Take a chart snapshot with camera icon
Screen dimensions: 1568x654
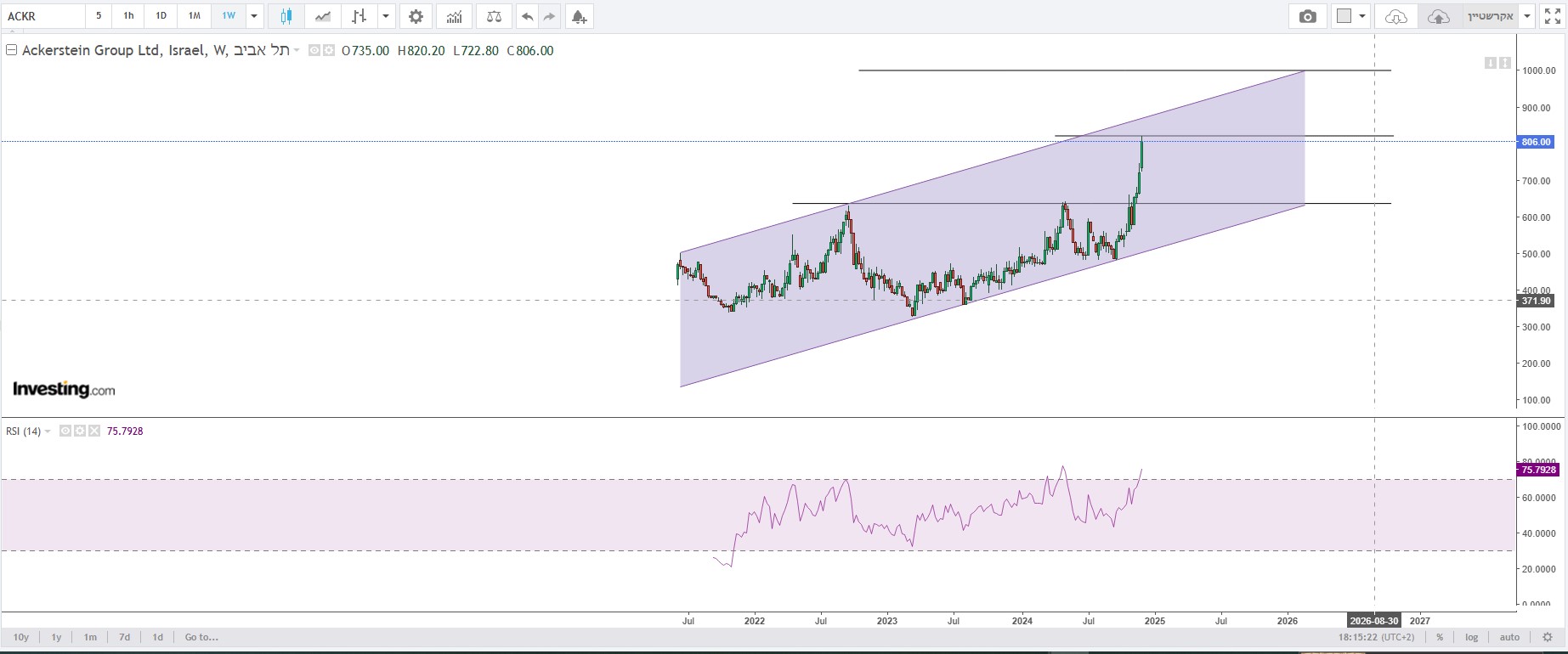[x=1307, y=16]
